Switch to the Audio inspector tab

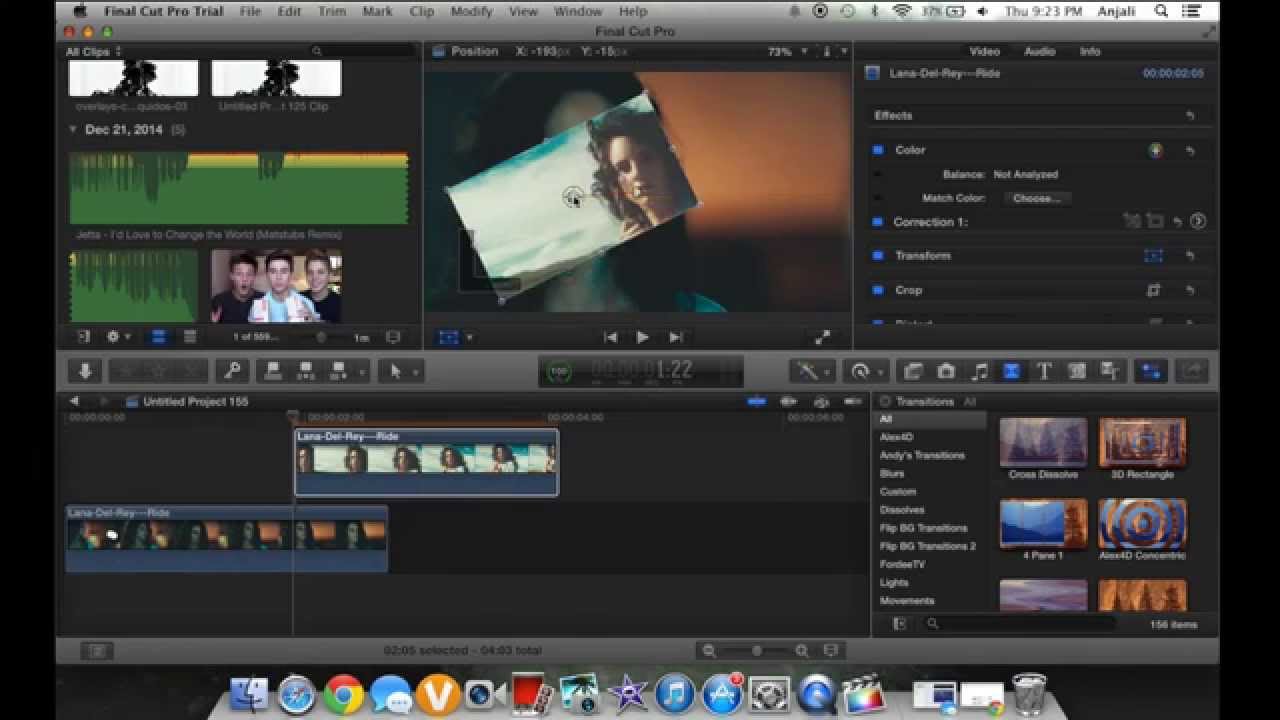[1039, 52]
